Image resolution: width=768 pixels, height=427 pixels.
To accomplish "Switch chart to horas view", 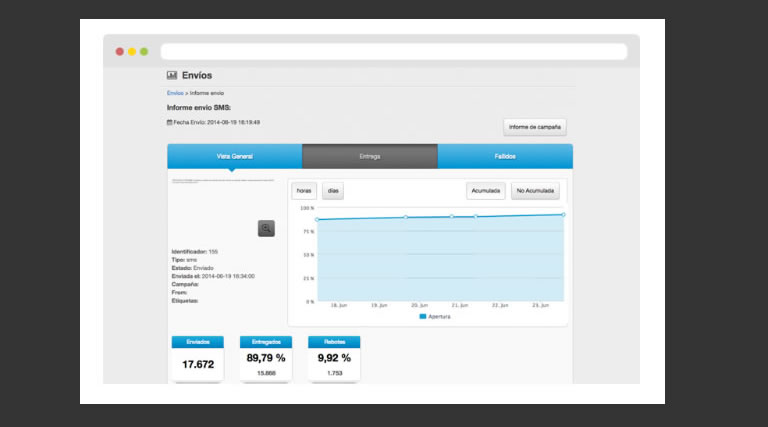I will pyautogui.click(x=304, y=190).
